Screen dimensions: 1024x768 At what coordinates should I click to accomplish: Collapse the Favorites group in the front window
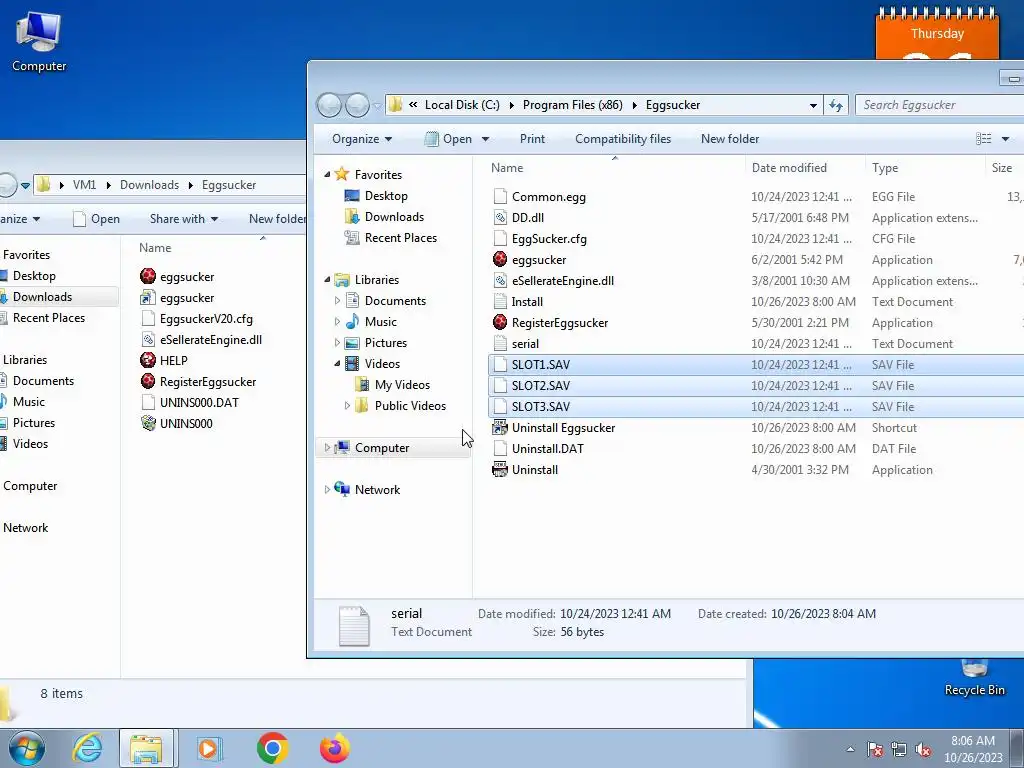pyautogui.click(x=328, y=174)
